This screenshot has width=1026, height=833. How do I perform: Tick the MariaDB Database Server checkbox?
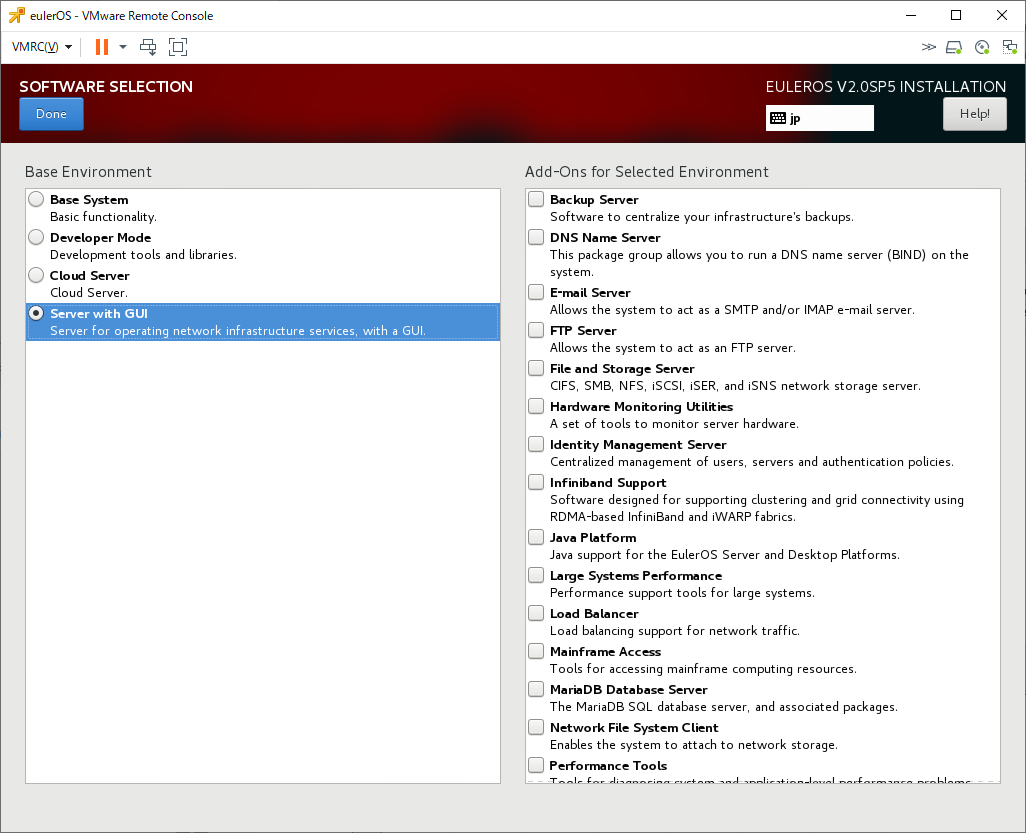pos(537,689)
